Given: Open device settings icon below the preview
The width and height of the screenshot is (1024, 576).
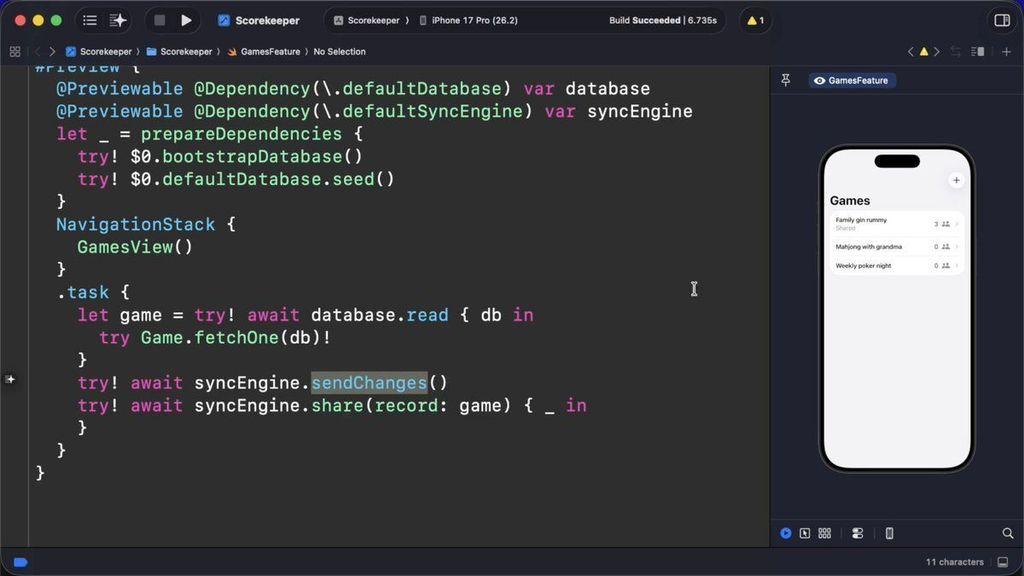Looking at the screenshot, I should coord(889,533).
